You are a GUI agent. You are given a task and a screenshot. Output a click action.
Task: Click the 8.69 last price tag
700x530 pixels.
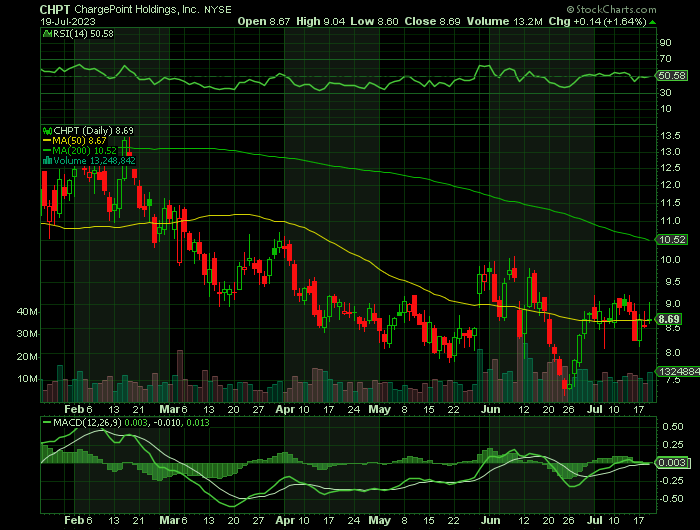click(x=669, y=319)
